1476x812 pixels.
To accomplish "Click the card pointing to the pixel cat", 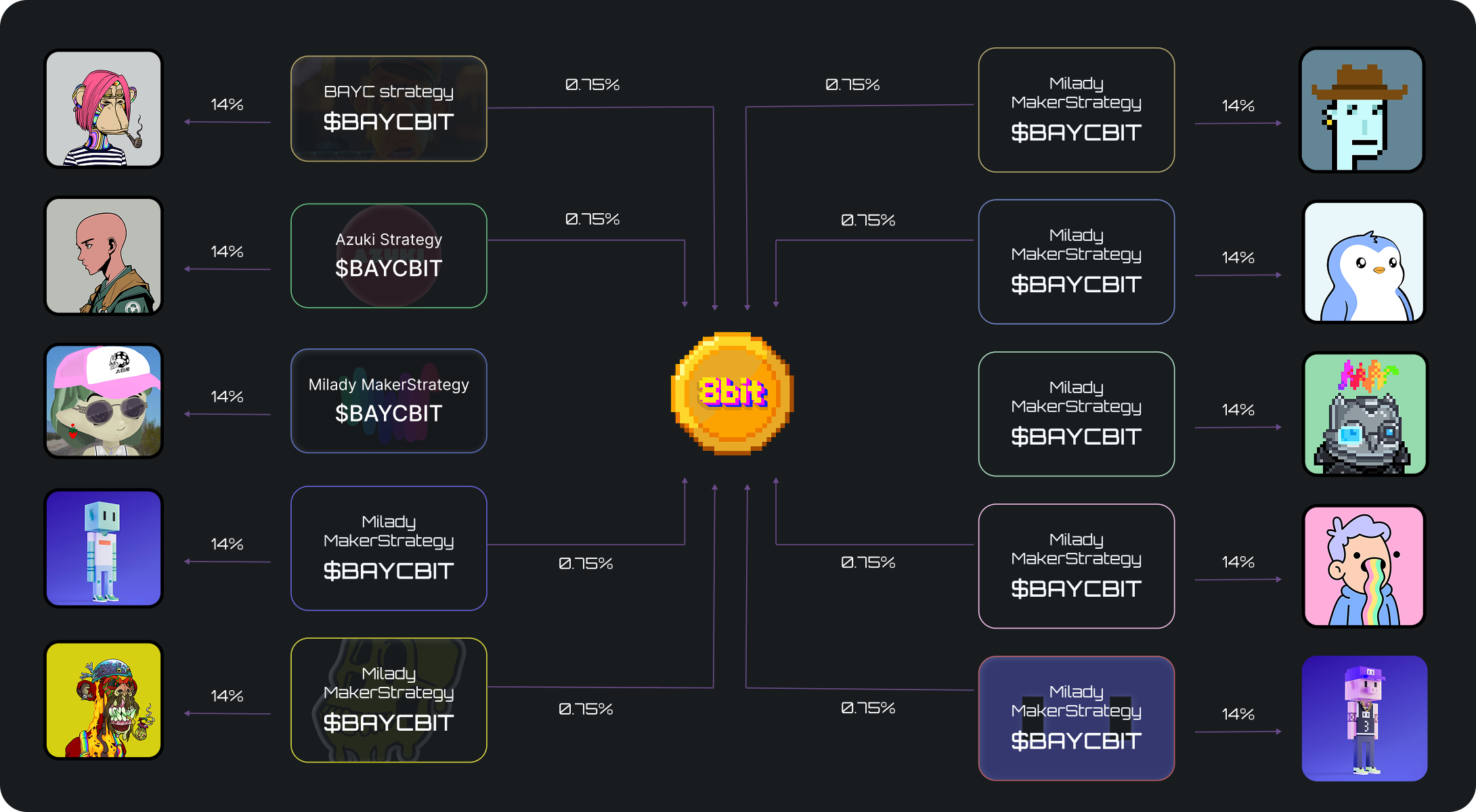I will click(x=1076, y=414).
